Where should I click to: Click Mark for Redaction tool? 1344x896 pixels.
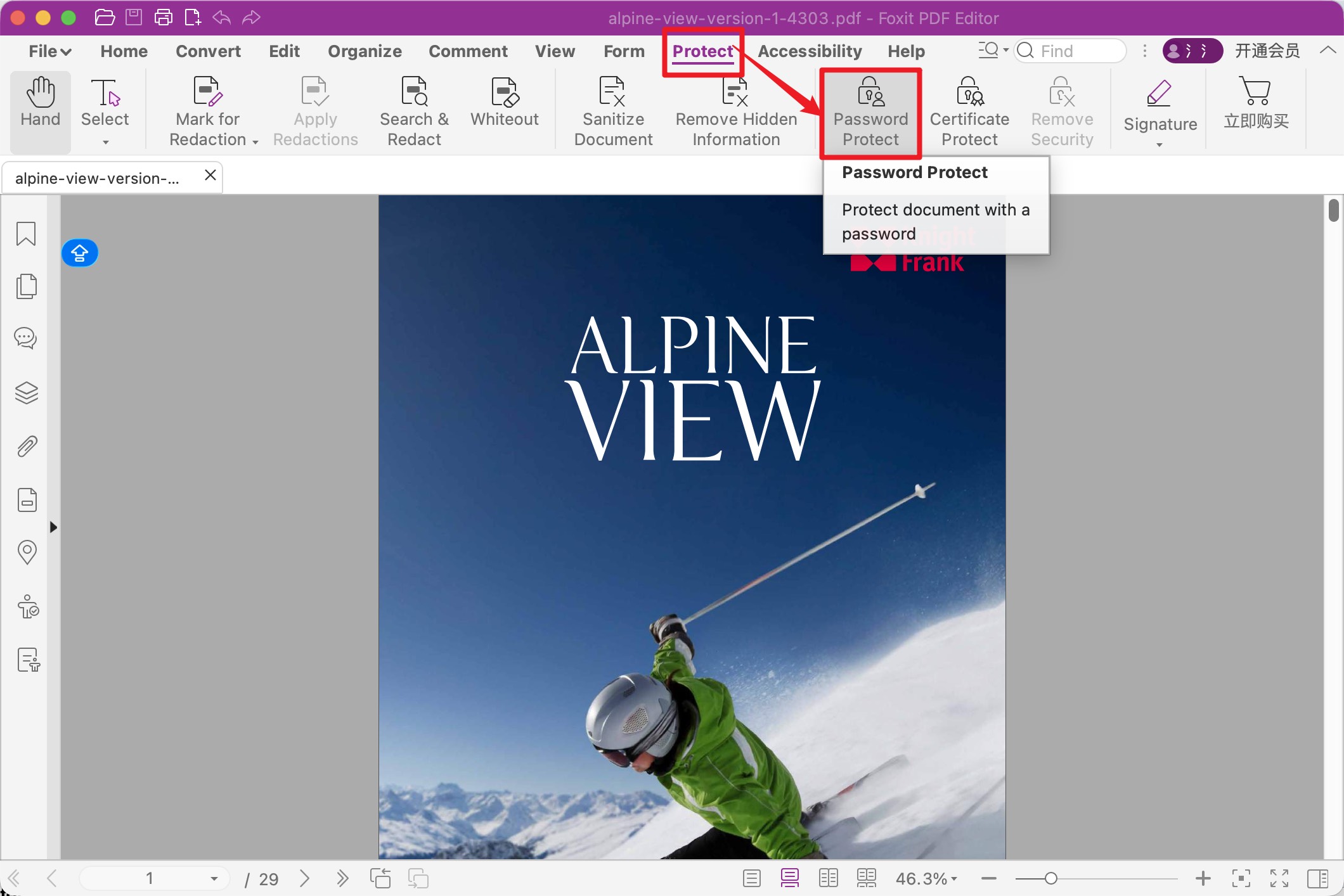click(x=207, y=111)
